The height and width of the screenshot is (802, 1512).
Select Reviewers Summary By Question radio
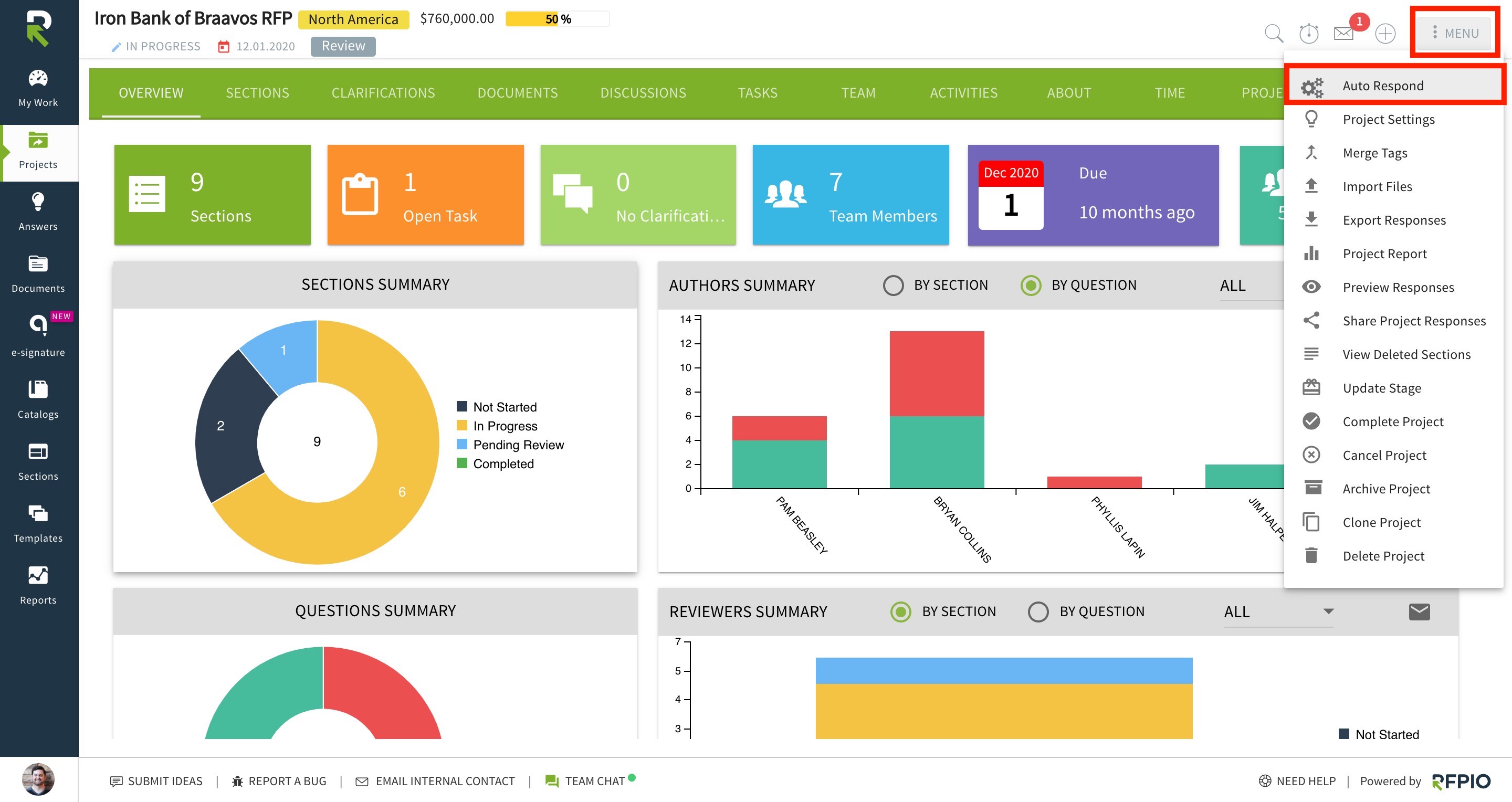pos(1038,611)
